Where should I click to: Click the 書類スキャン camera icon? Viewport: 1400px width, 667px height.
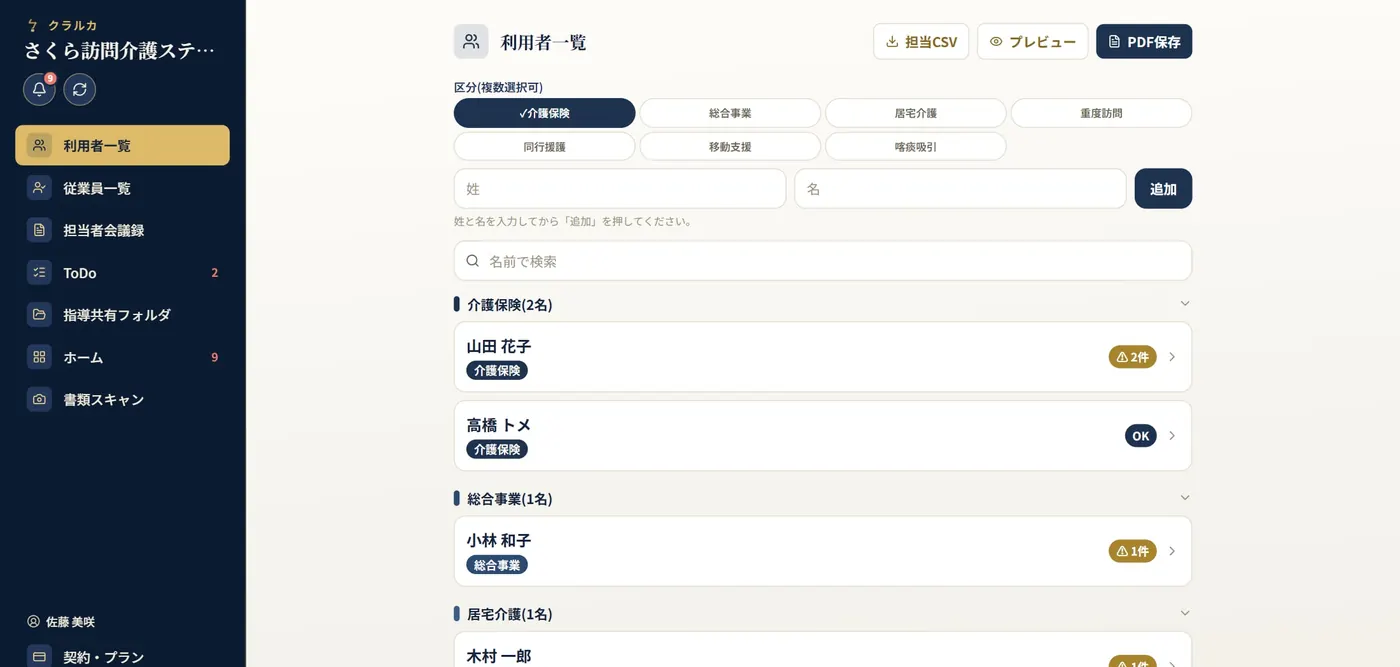tap(39, 399)
